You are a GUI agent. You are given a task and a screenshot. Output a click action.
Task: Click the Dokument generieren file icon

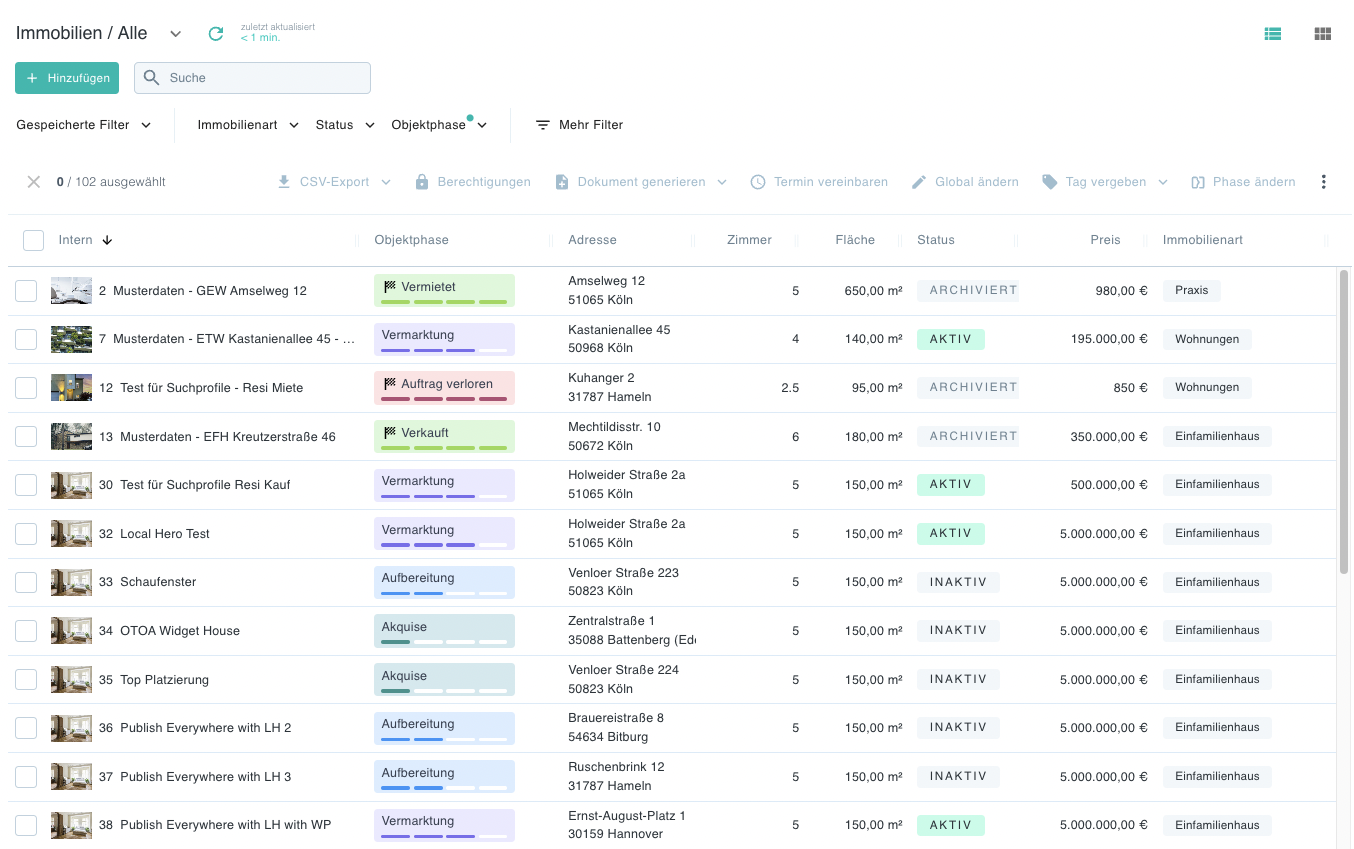(x=562, y=182)
